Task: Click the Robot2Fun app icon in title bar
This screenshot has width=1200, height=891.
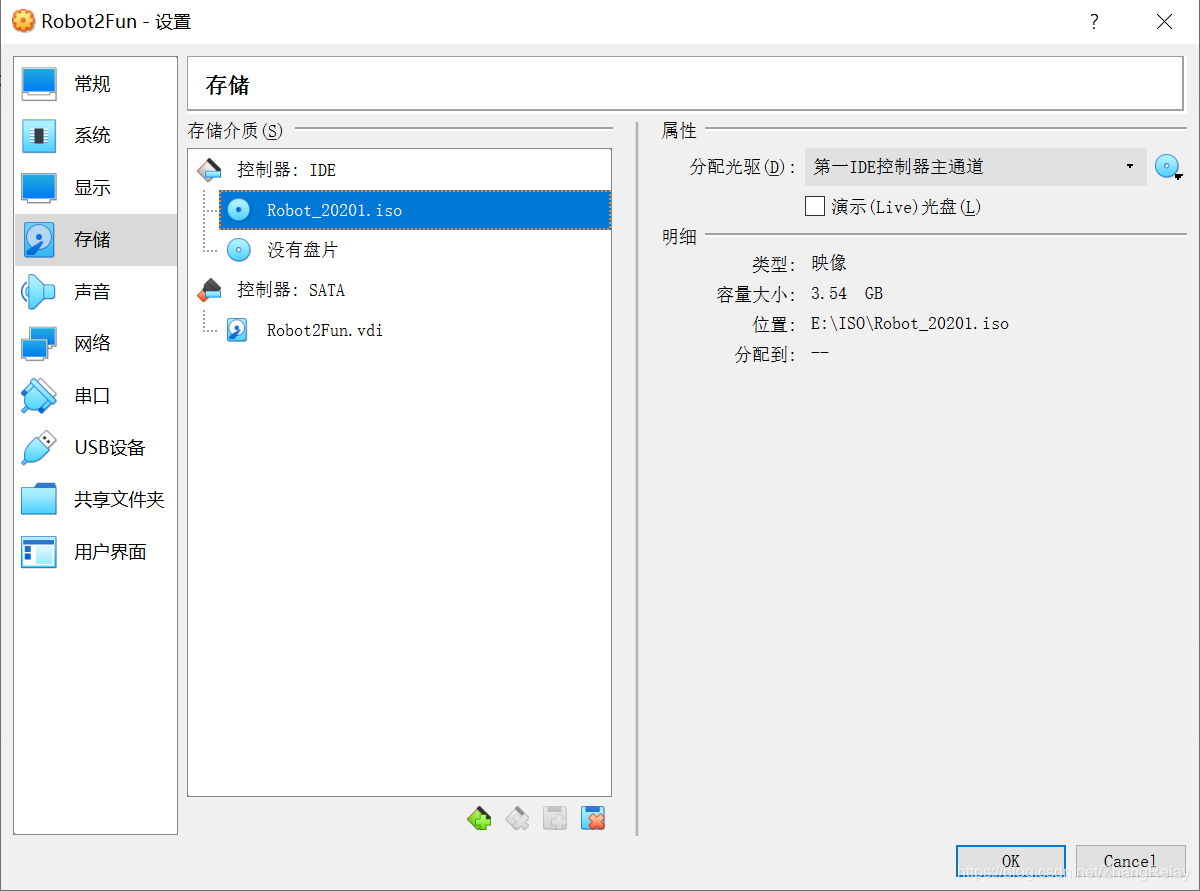Action: click(x=22, y=21)
